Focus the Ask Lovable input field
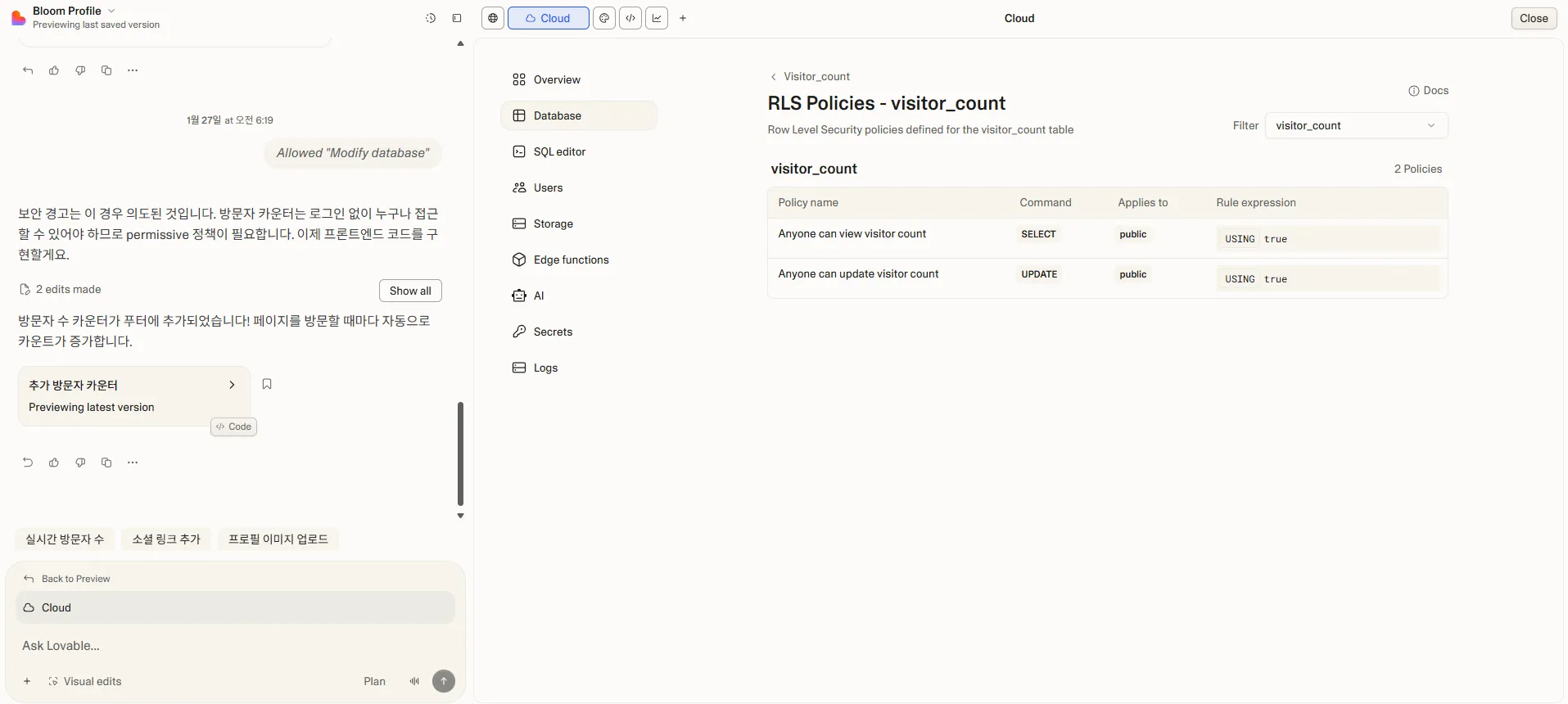 [x=235, y=646]
